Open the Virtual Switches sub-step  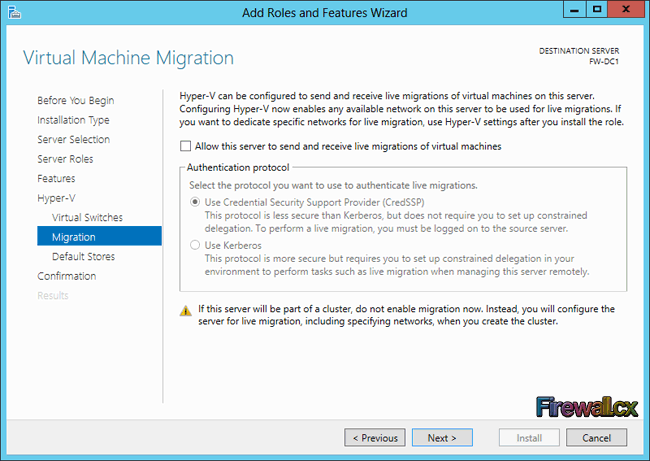(87, 218)
